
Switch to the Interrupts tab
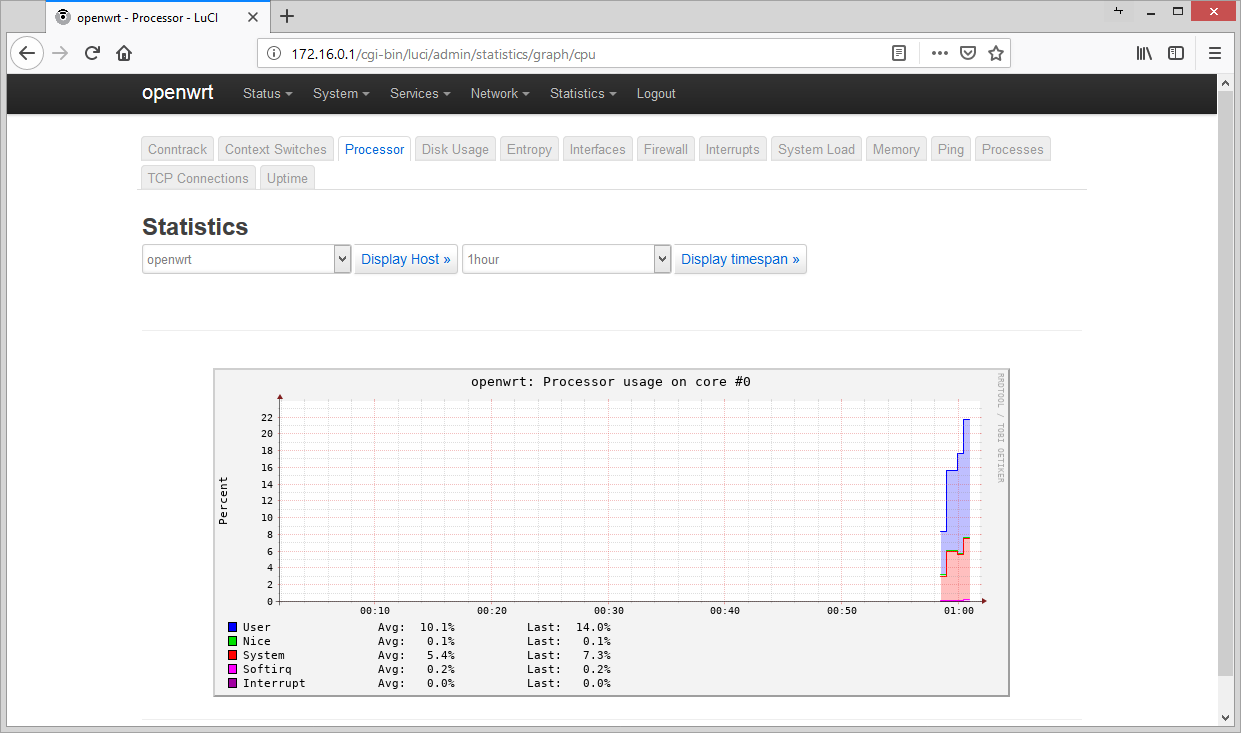coord(733,149)
